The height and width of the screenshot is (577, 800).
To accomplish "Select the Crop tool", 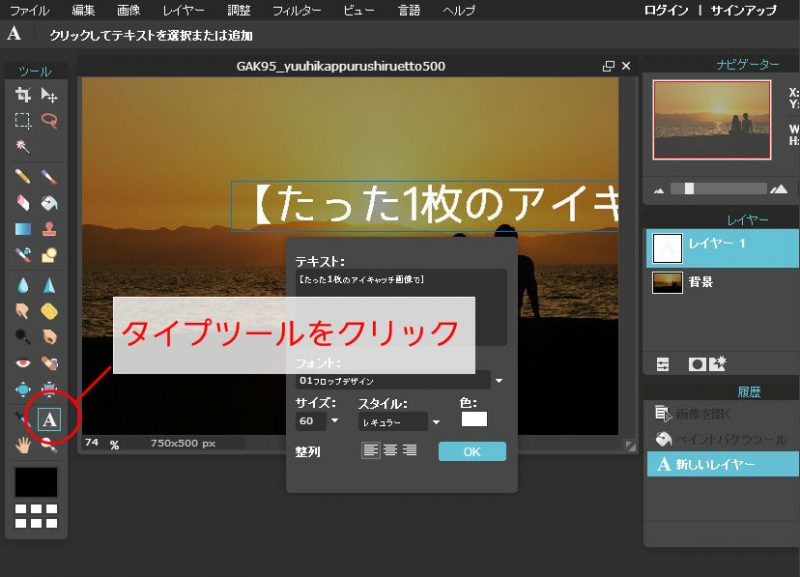I will point(23,94).
